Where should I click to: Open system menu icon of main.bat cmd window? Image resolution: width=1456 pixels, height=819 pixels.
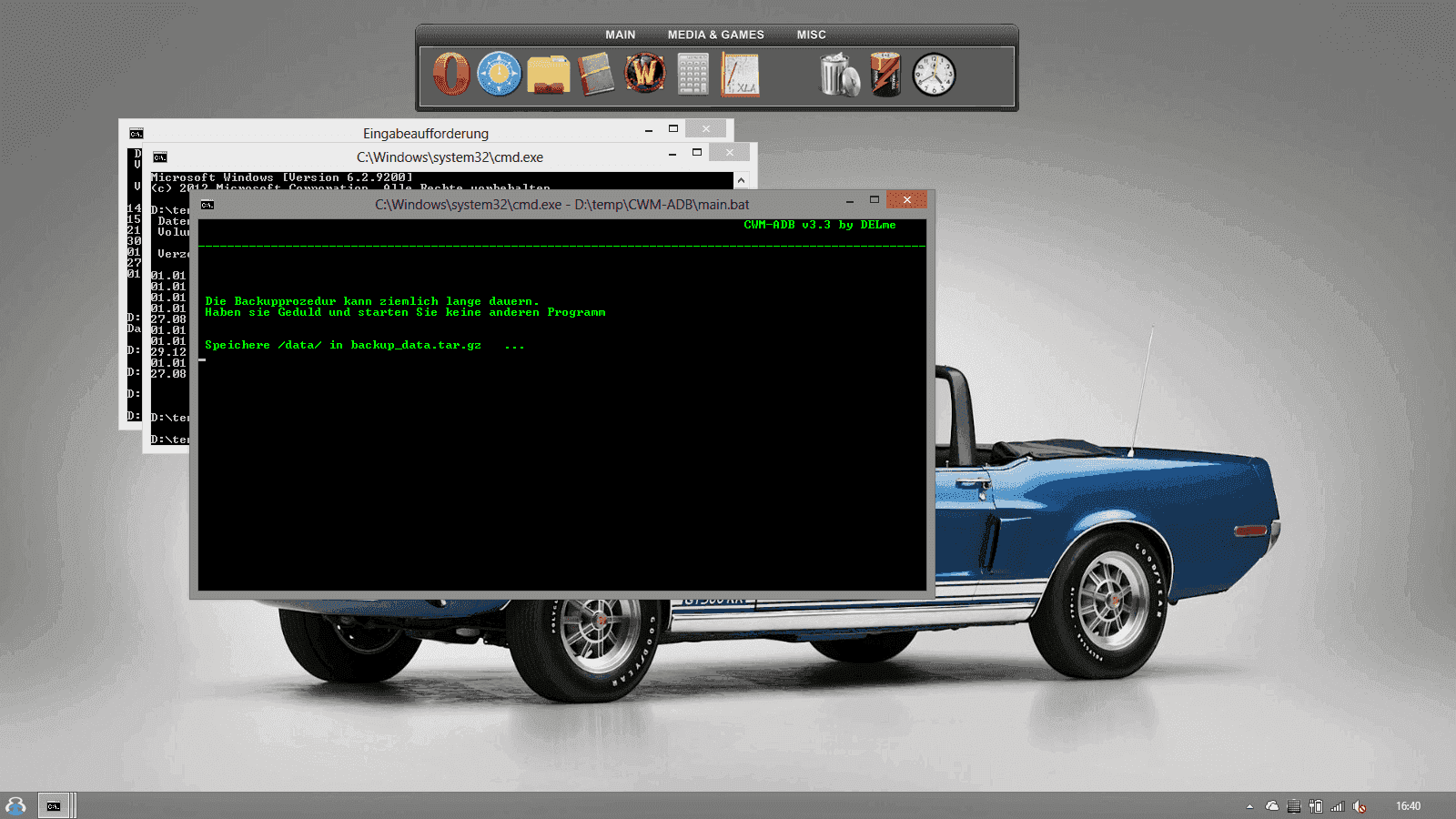pos(207,205)
